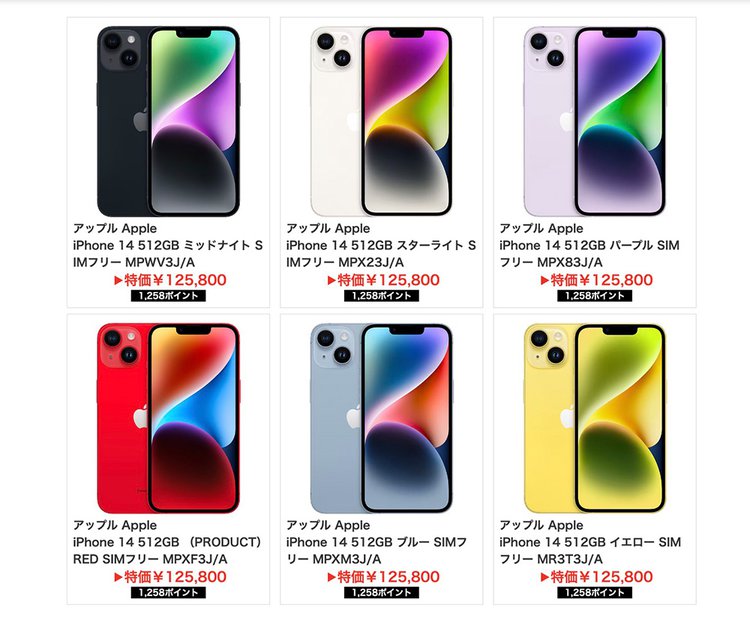Click the 1,258 points badge under PRODUCT RED
750x617 pixels.
point(168,593)
